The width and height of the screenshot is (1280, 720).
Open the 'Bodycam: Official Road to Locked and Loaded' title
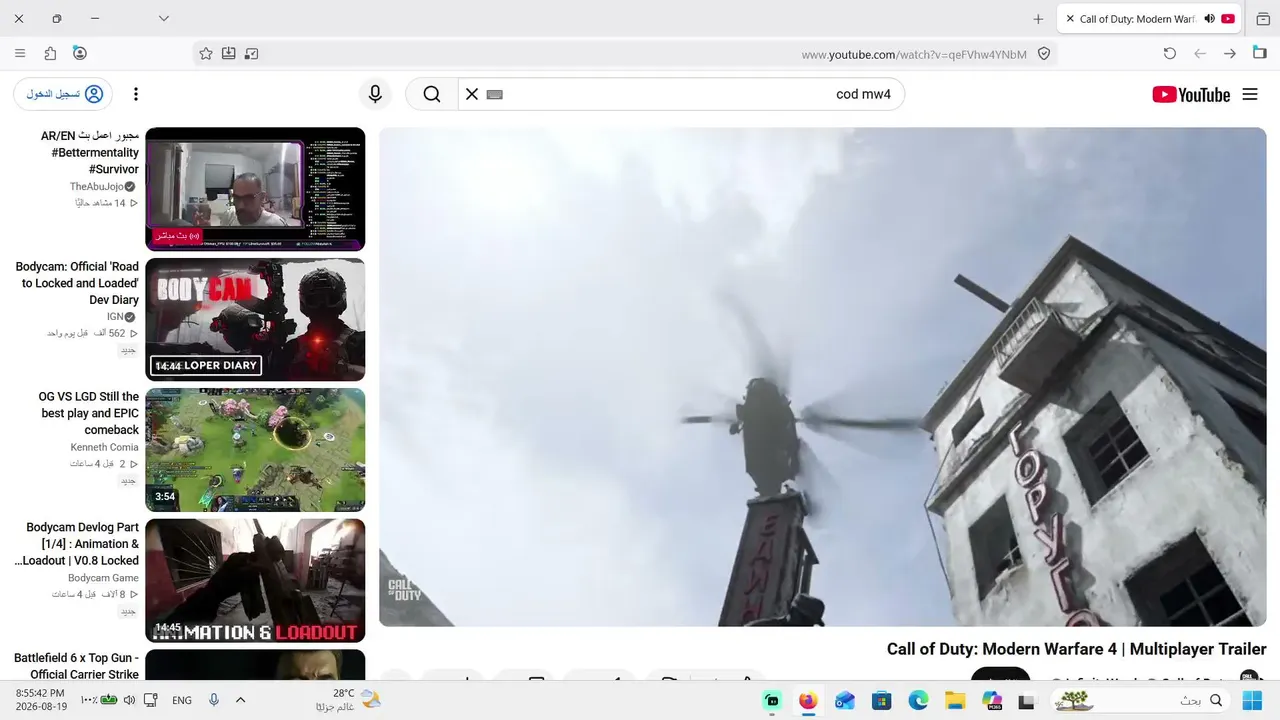pyautogui.click(x=77, y=283)
